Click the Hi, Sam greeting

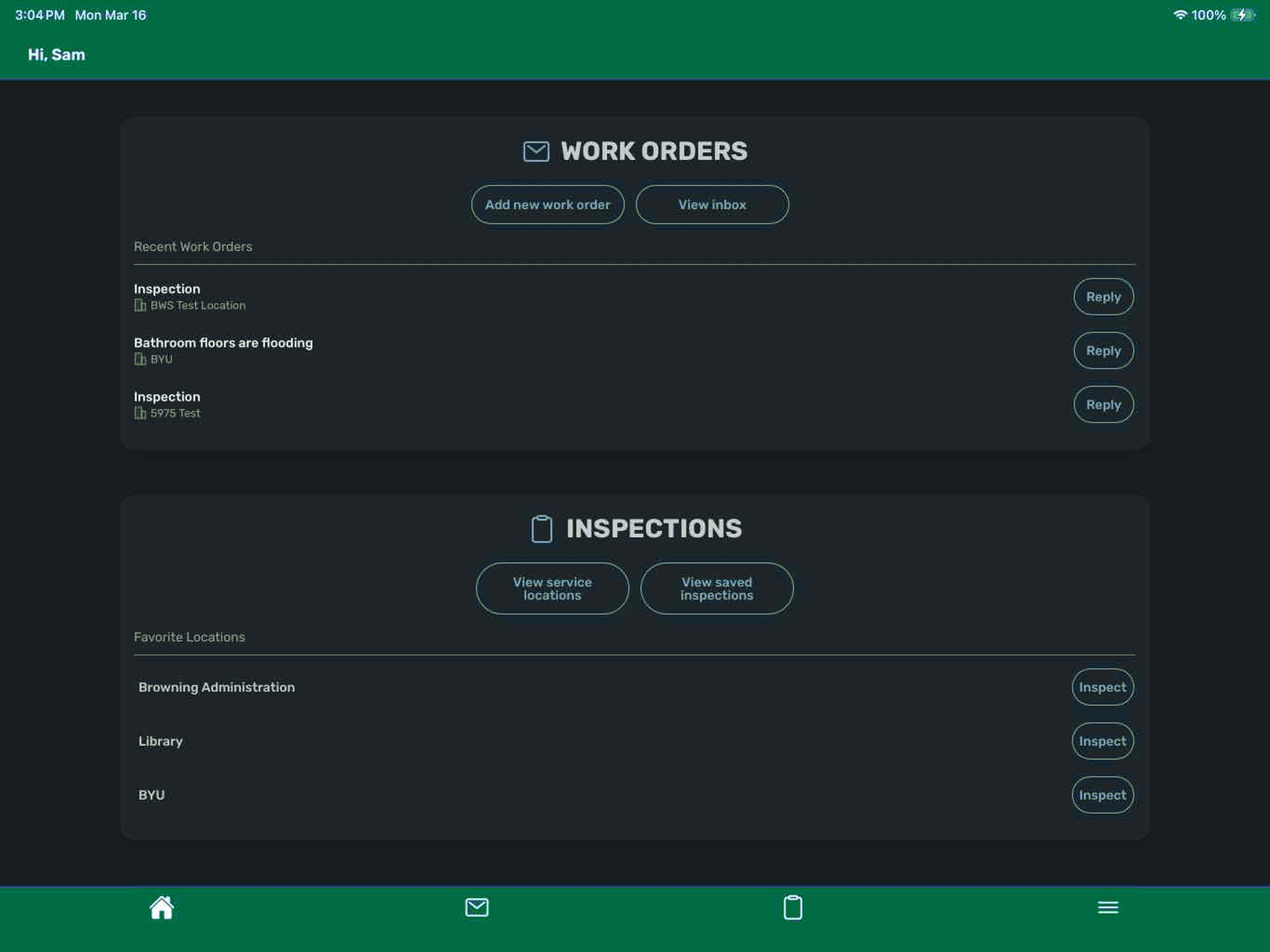[x=56, y=54]
